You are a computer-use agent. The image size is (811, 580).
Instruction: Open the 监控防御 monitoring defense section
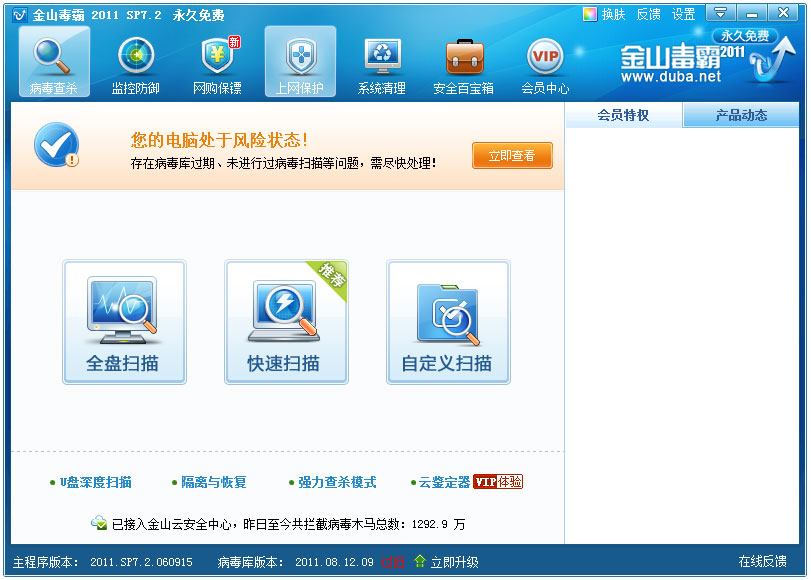[x=136, y=67]
